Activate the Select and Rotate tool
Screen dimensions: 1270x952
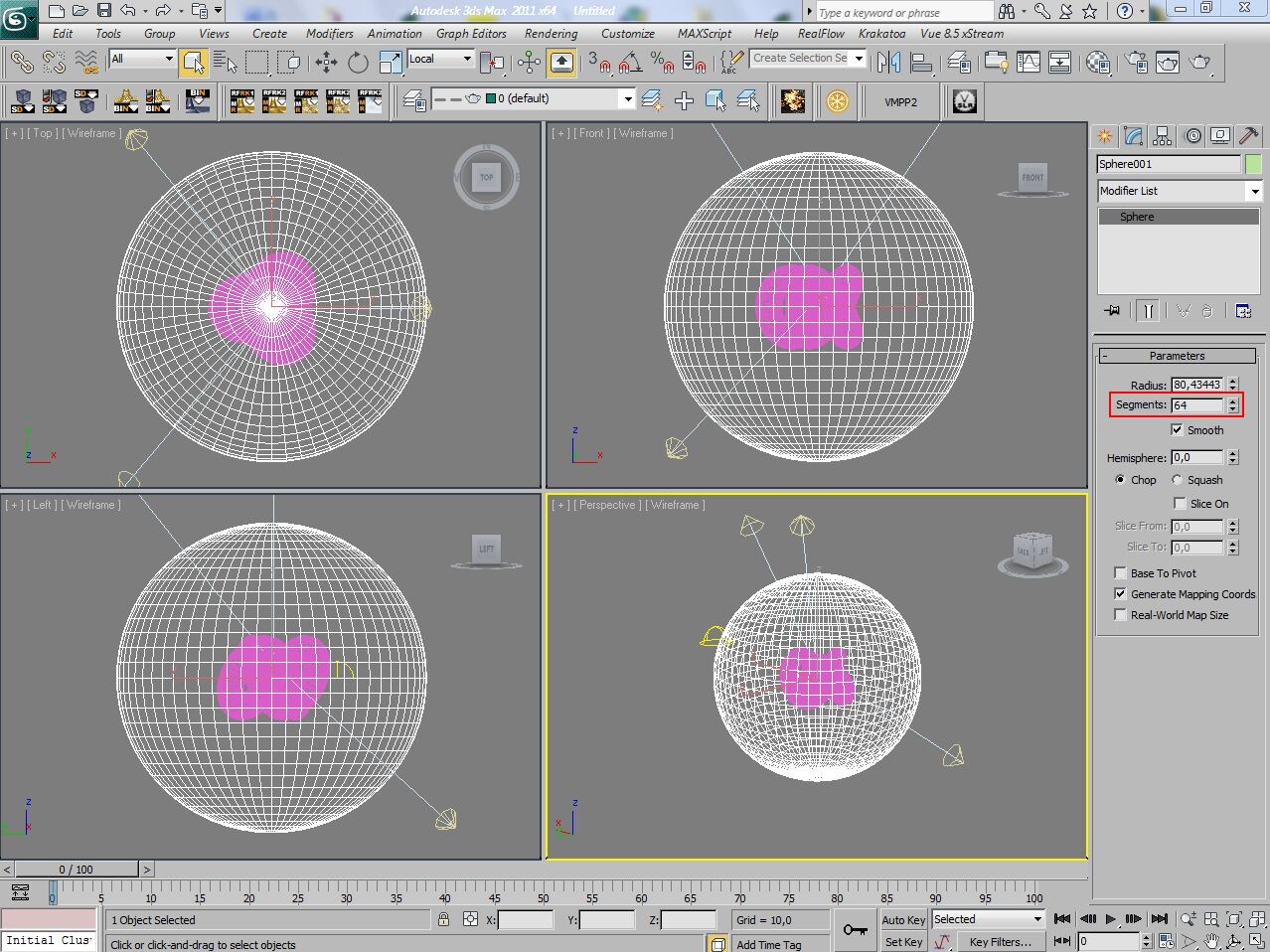358,63
